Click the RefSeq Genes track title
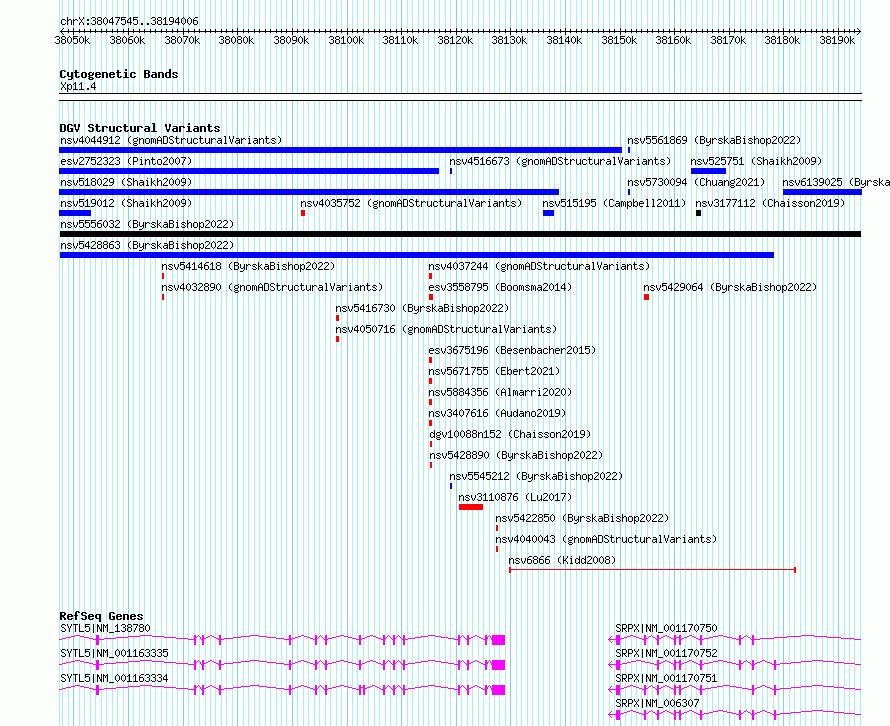Viewport: 890px width, 726px height. tap(101, 616)
